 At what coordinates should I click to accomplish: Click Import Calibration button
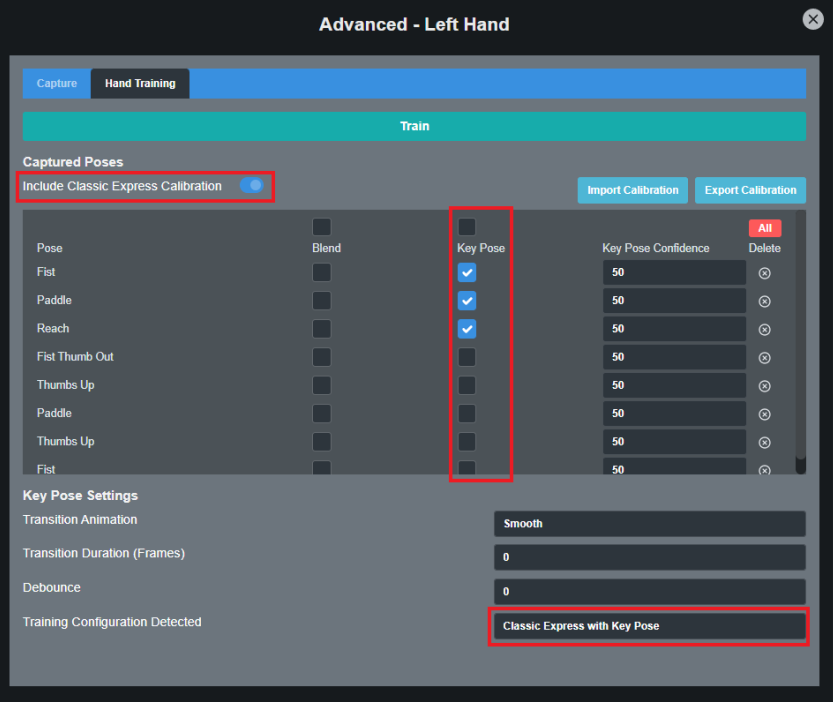[633, 190]
